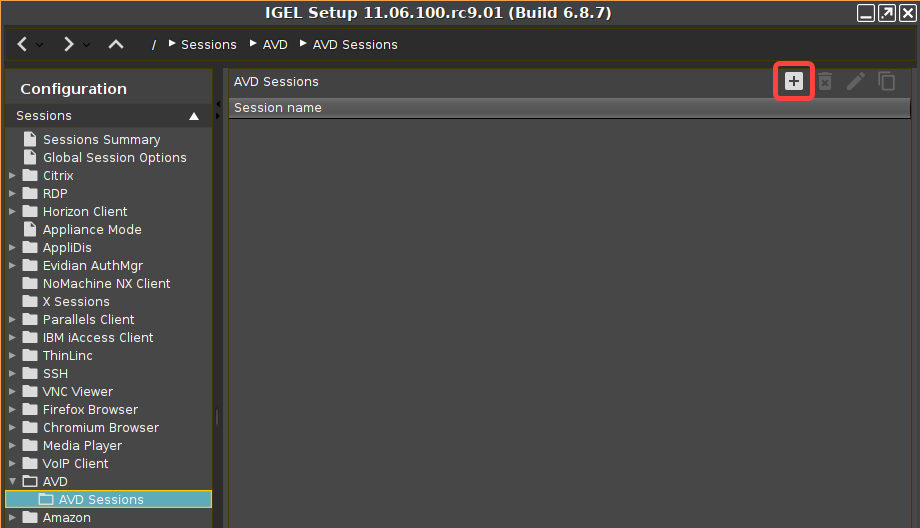Click the edit session pencil icon
This screenshot has width=920, height=528.
[855, 81]
